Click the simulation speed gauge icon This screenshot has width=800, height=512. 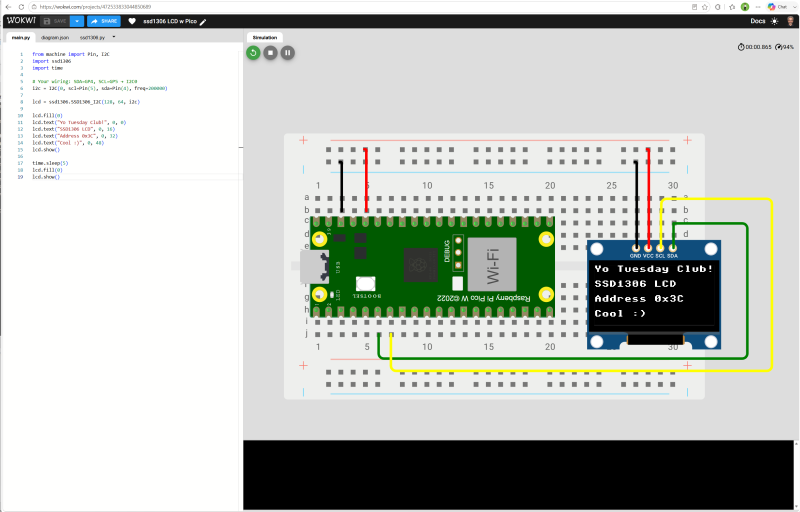point(779,47)
